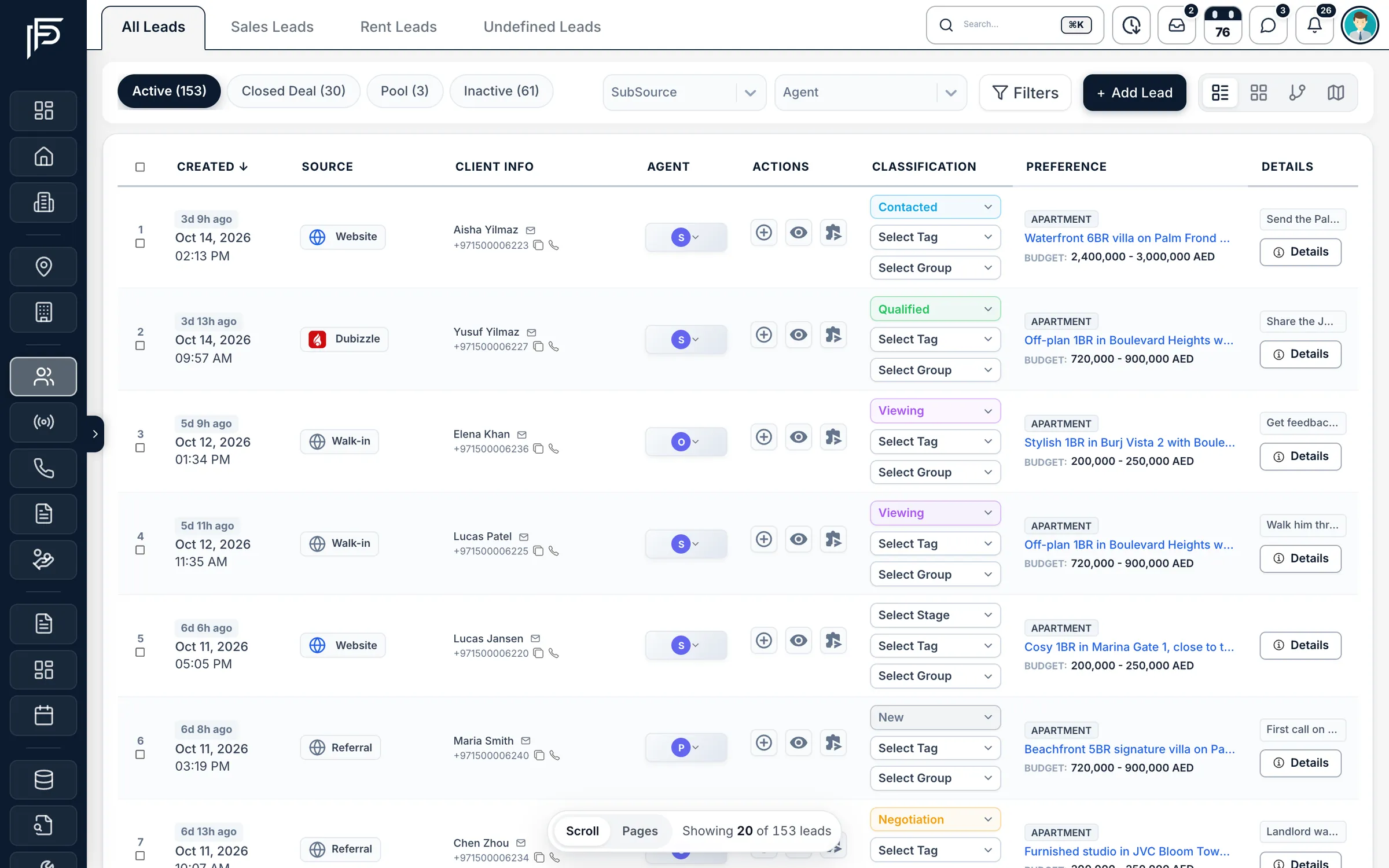
Task: Open the leads people icon in sidebar
Action: 43,377
